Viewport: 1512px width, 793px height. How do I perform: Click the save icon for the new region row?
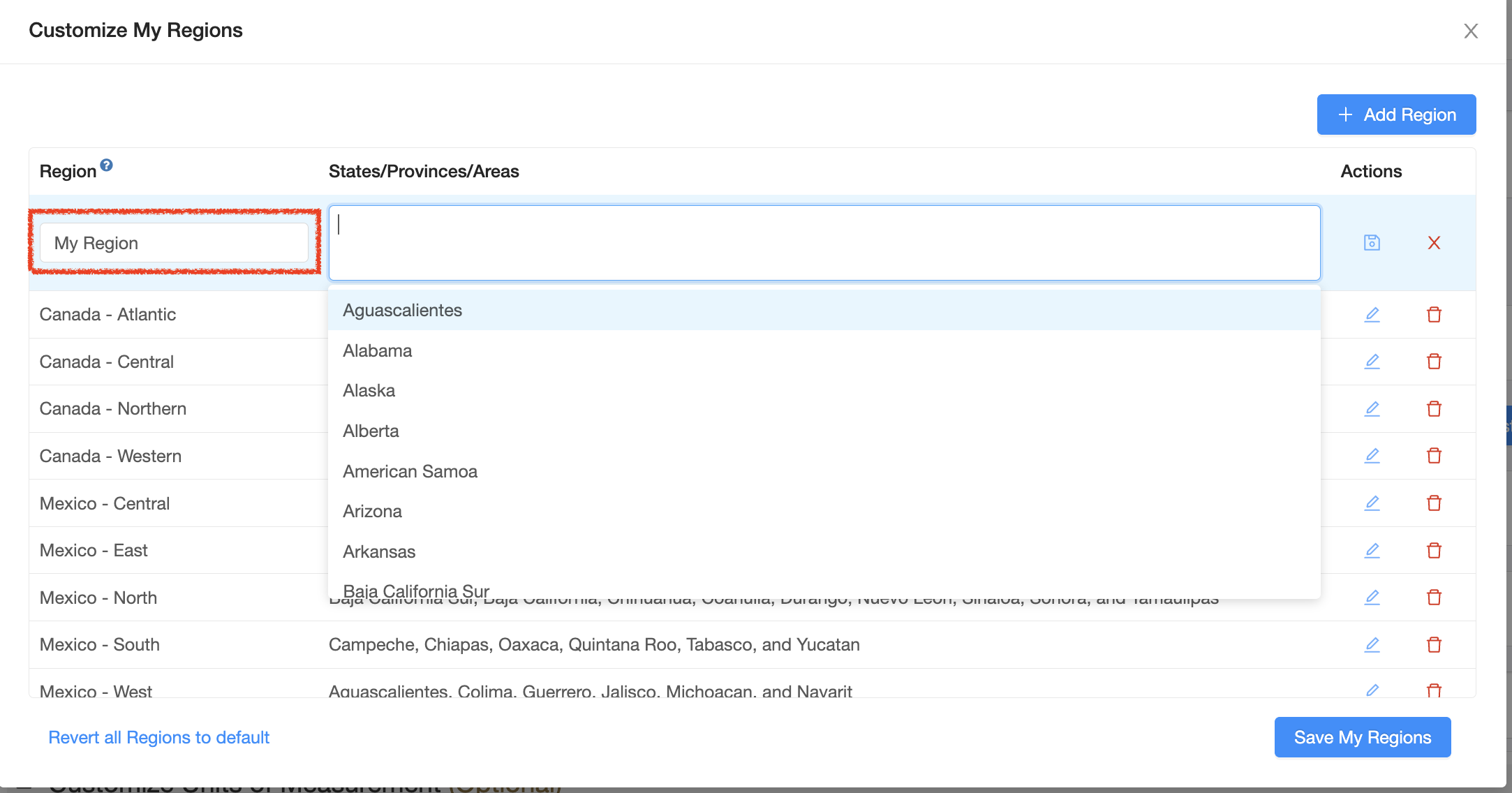(x=1372, y=243)
